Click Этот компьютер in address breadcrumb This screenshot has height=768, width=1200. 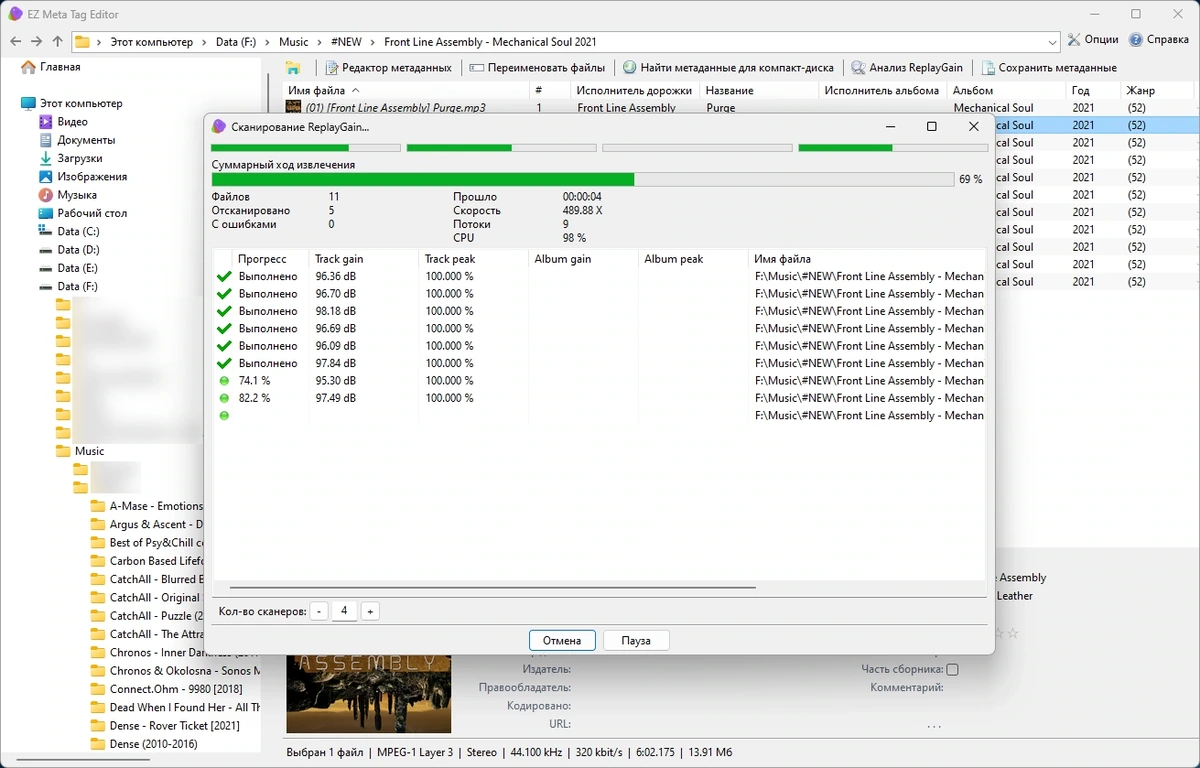150,42
